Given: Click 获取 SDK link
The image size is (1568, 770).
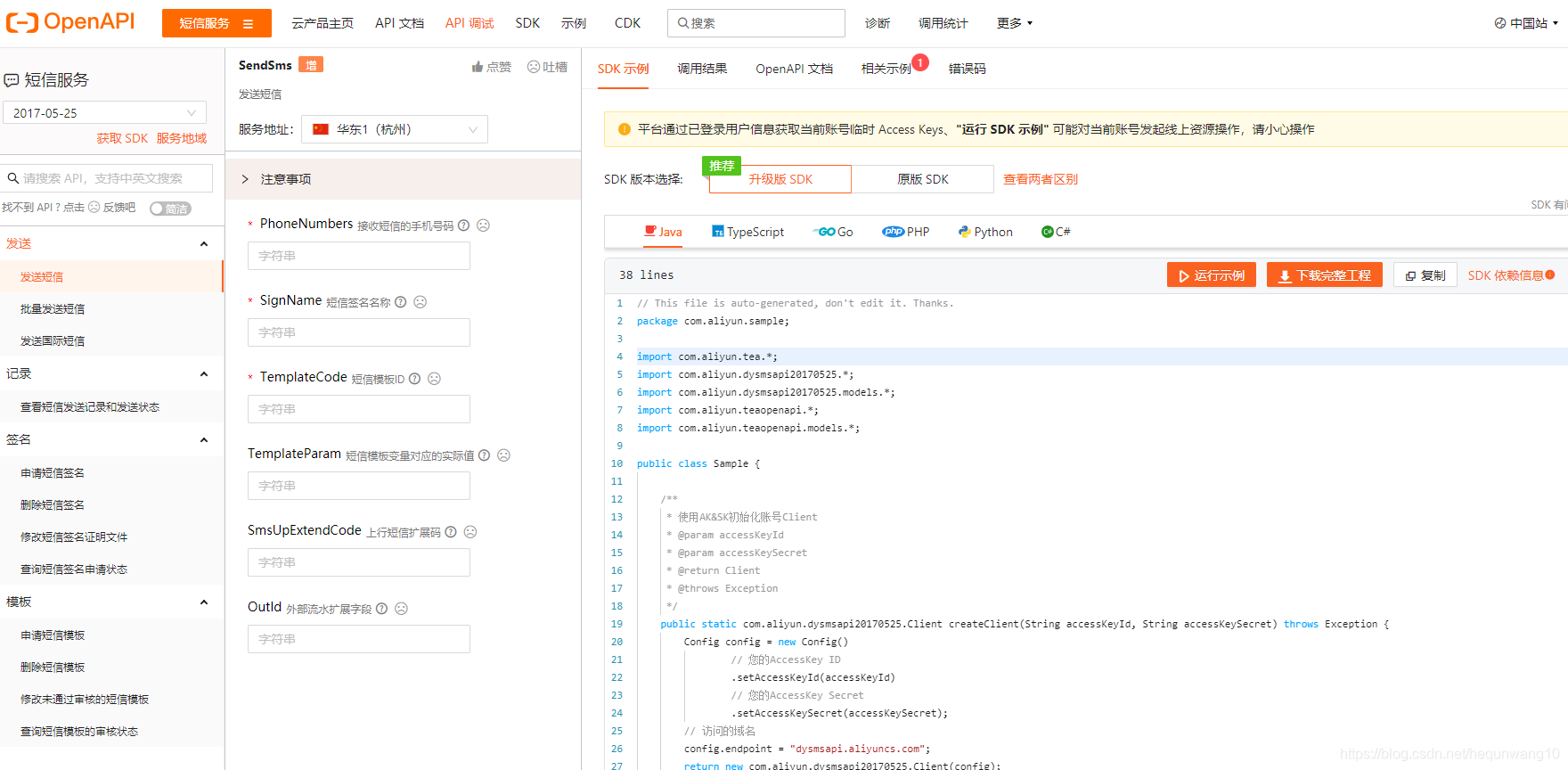Looking at the screenshot, I should click(122, 138).
